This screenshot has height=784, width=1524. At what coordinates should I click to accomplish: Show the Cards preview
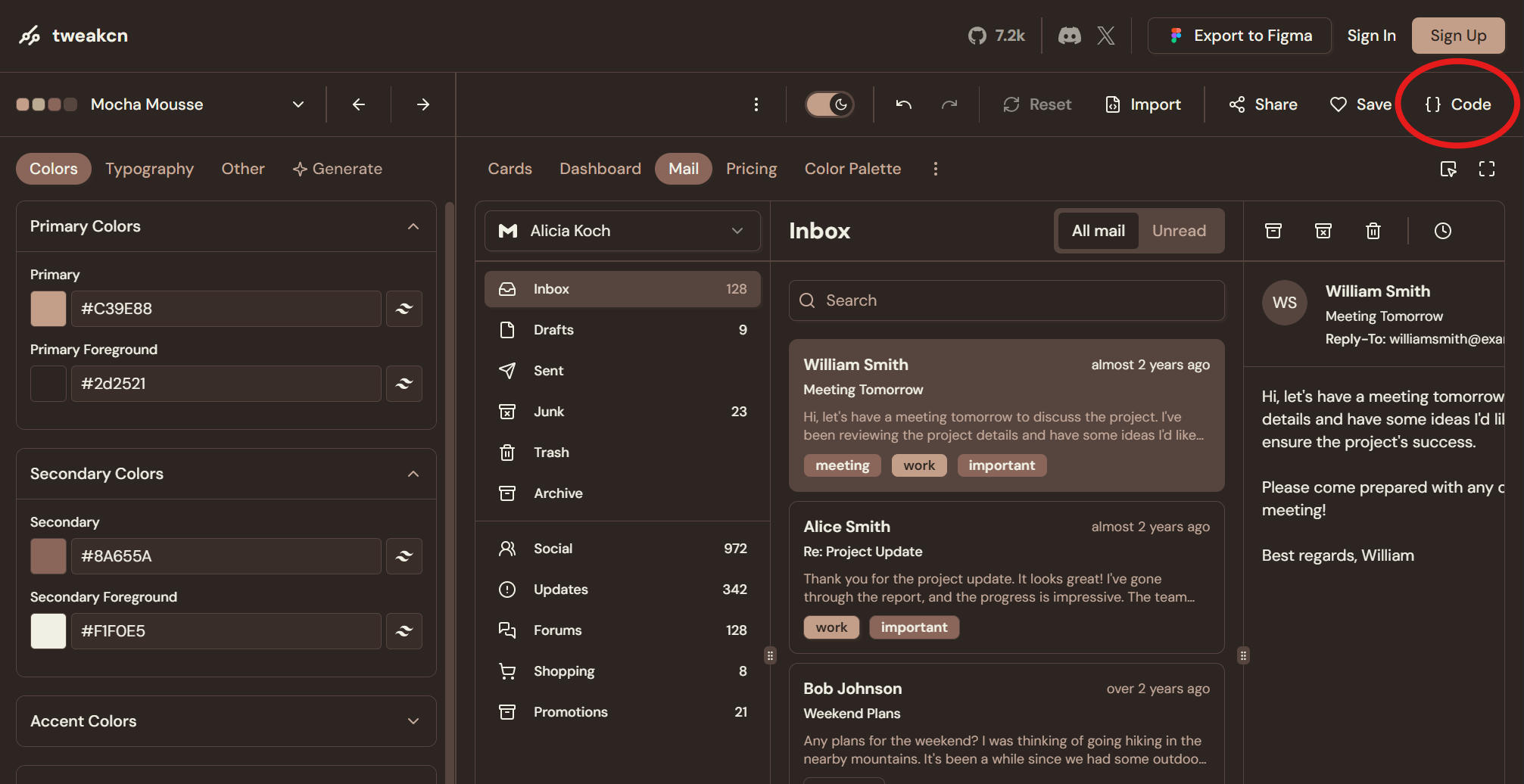point(510,169)
